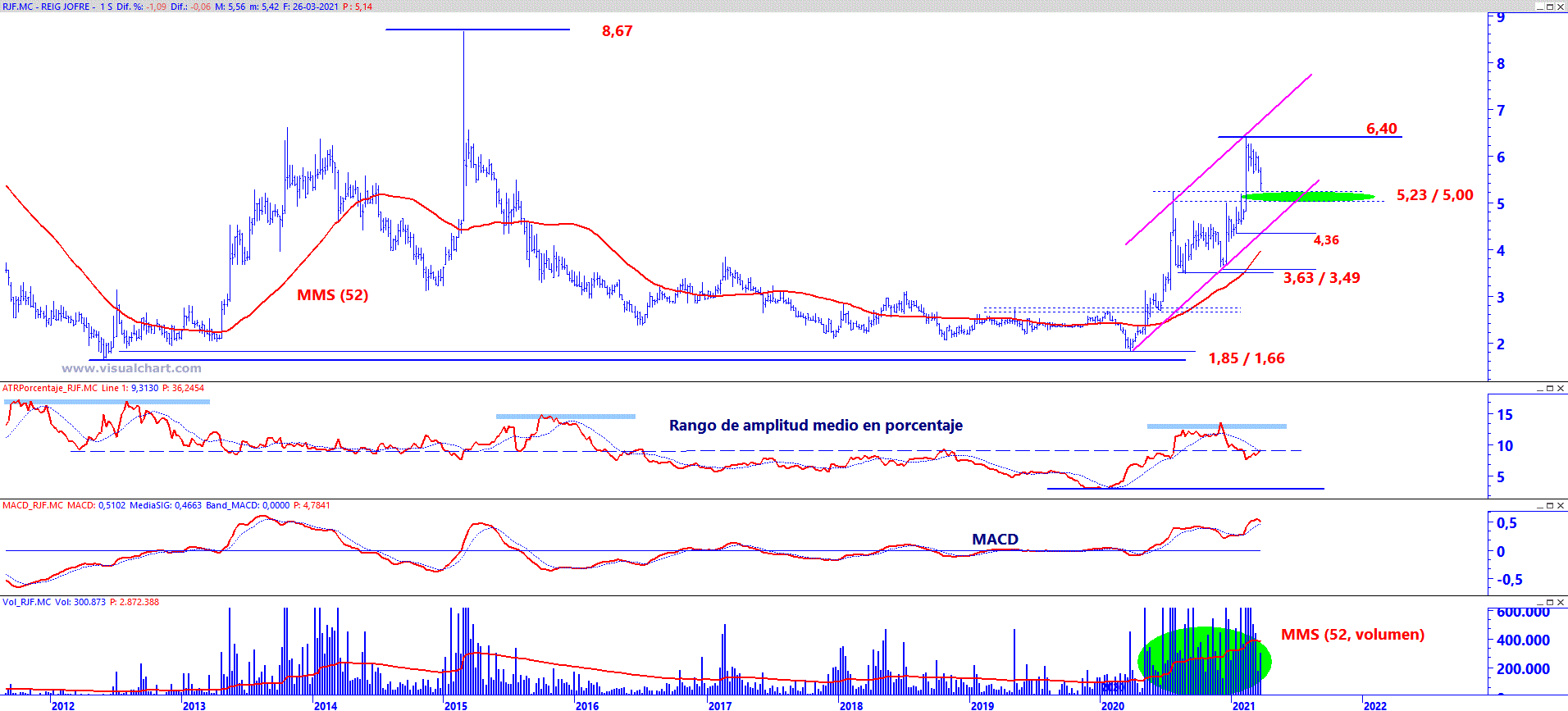Minimize the RJF.MC price chart panel
1568x711 pixels.
pos(1540,7)
